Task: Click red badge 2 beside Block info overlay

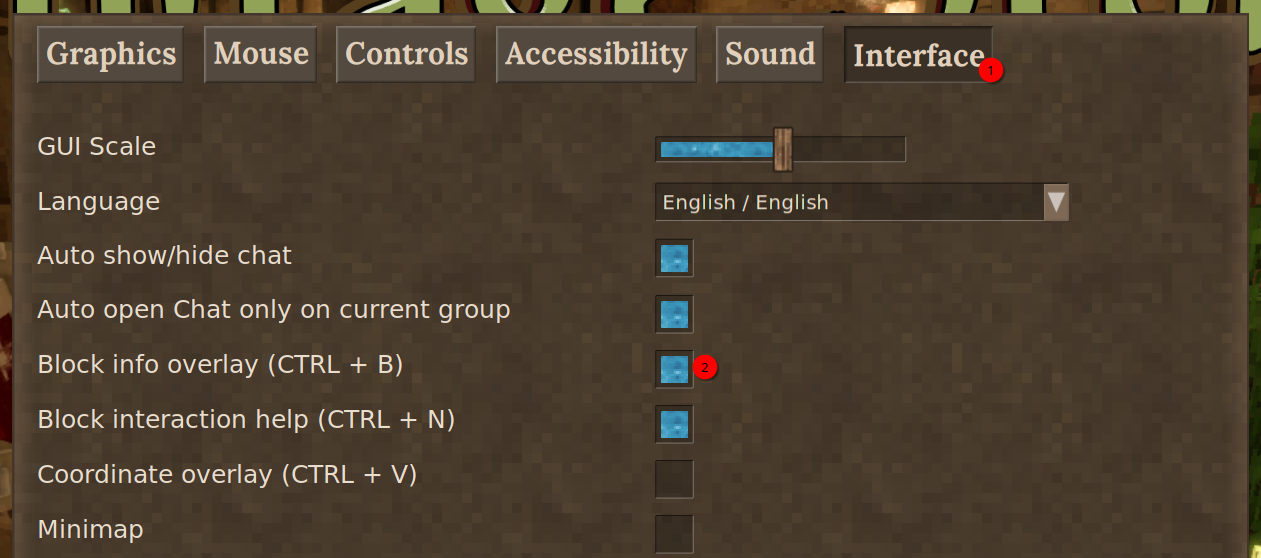Action: (705, 368)
